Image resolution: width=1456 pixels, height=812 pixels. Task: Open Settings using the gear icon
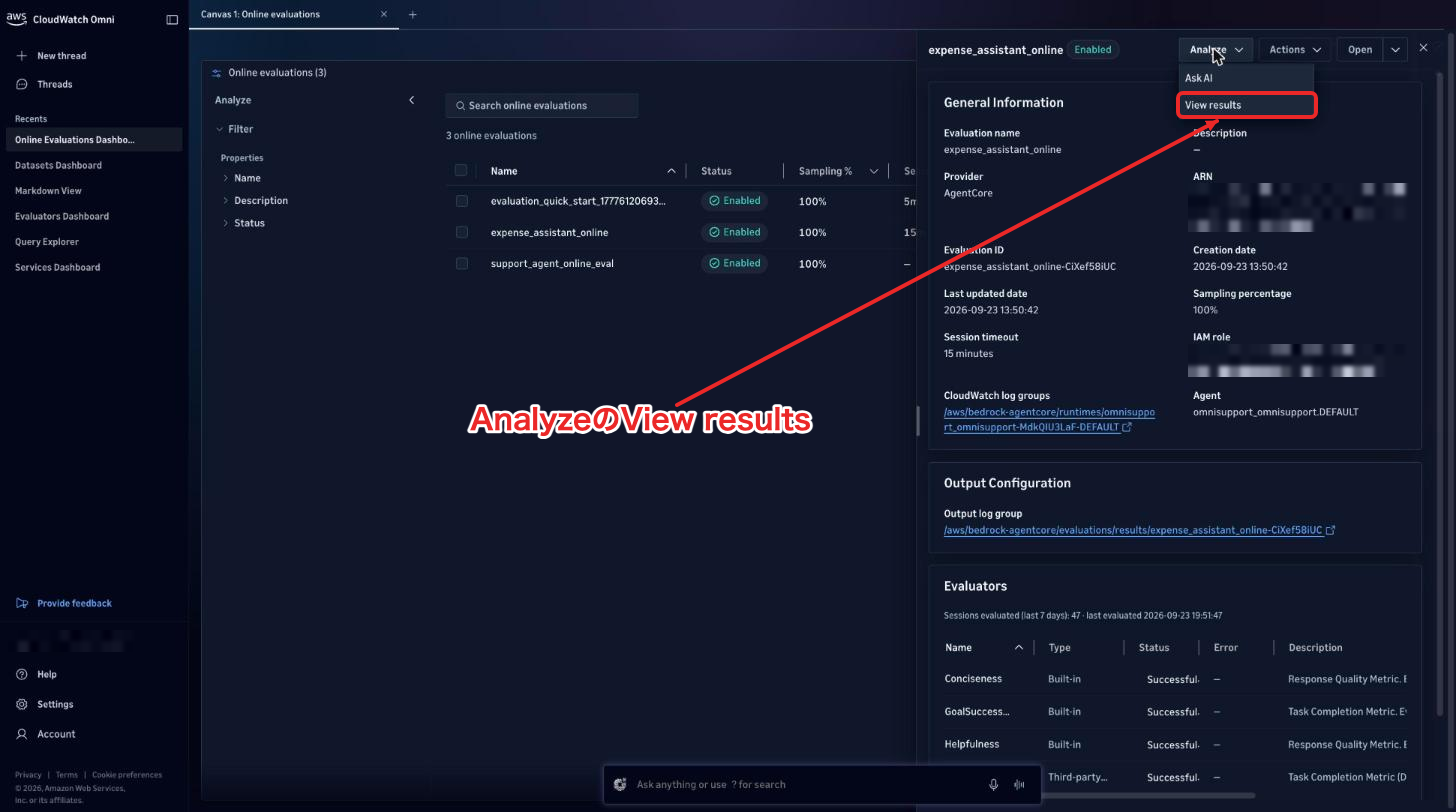[x=22, y=704]
